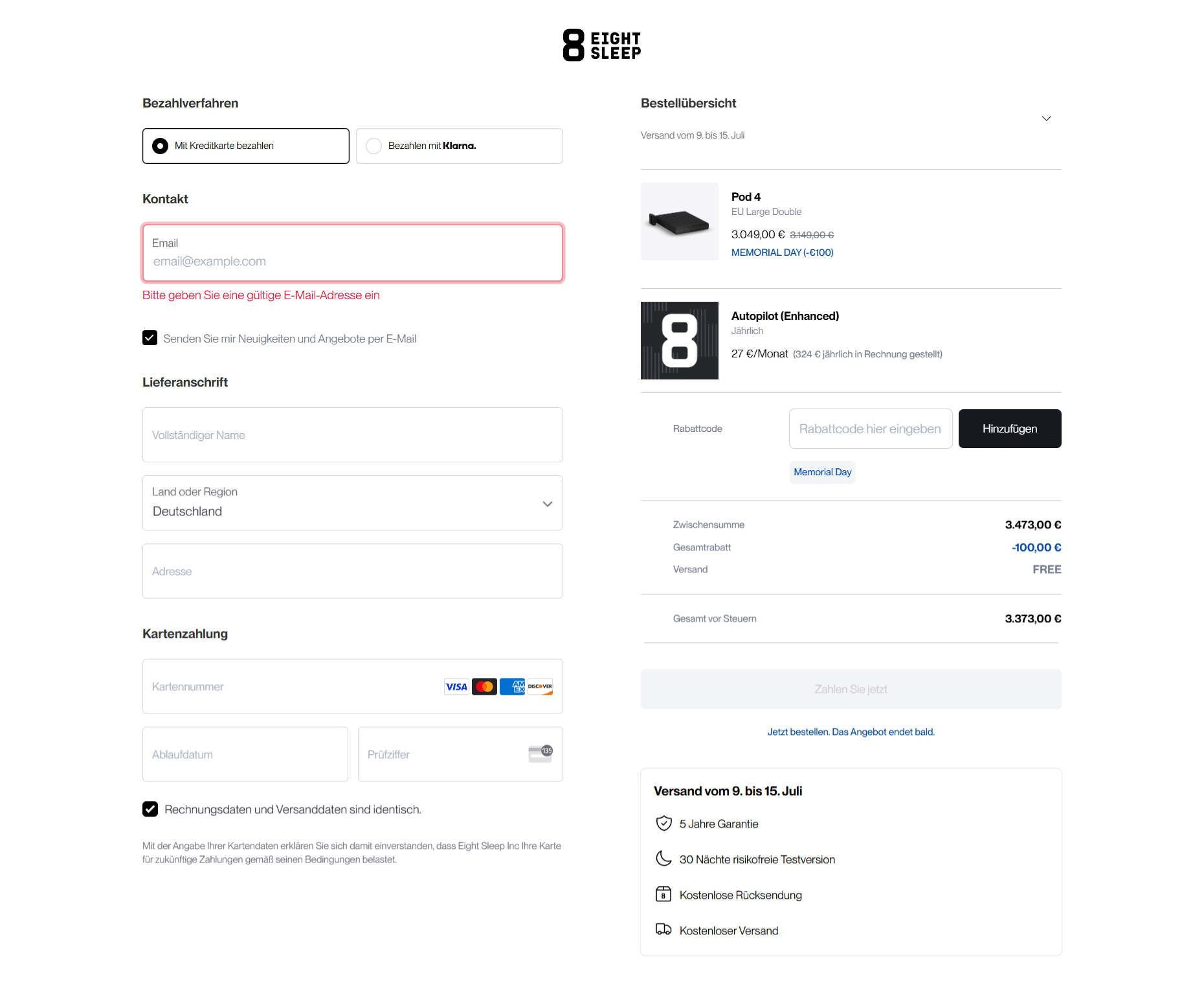Viewport: 1204px width, 981px height.
Task: Click the Discover card icon
Action: [540, 687]
